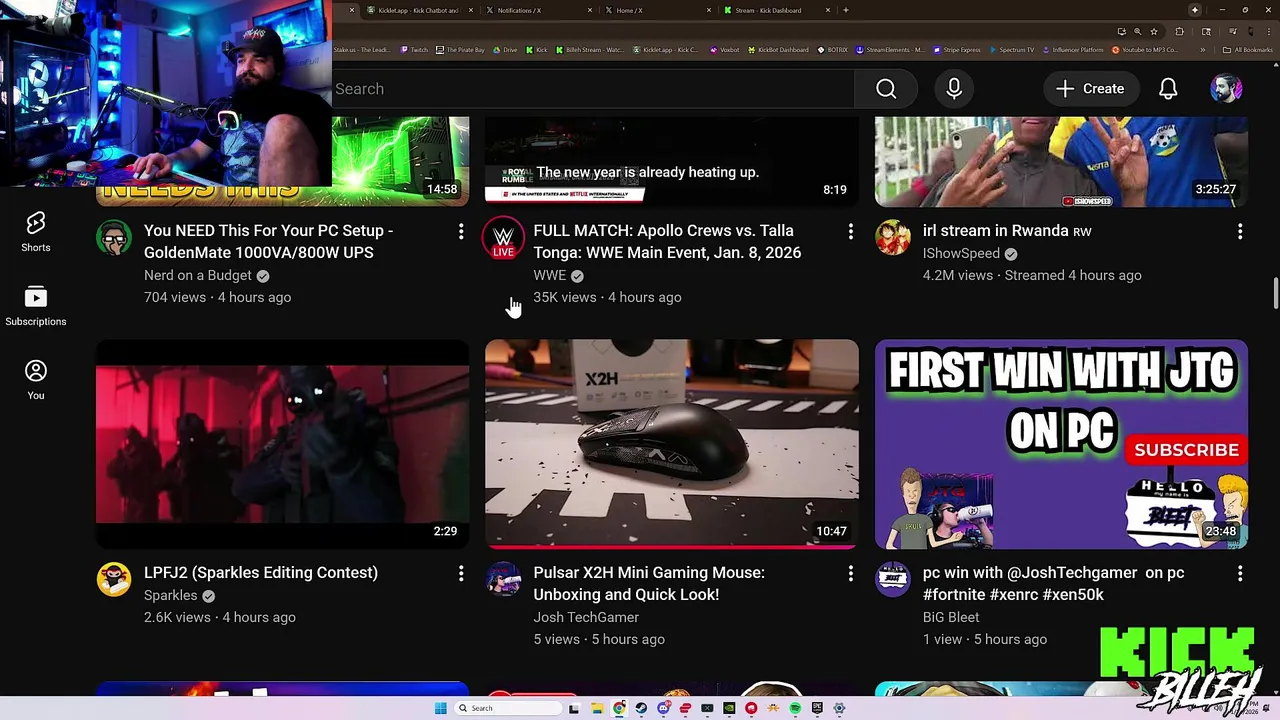
Task: Open the Twitch bookmark
Action: [x=414, y=50]
